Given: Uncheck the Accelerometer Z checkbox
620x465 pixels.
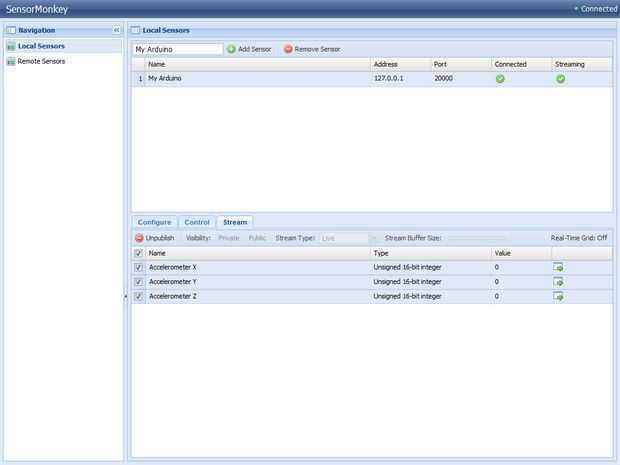Looking at the screenshot, I should pos(138,296).
